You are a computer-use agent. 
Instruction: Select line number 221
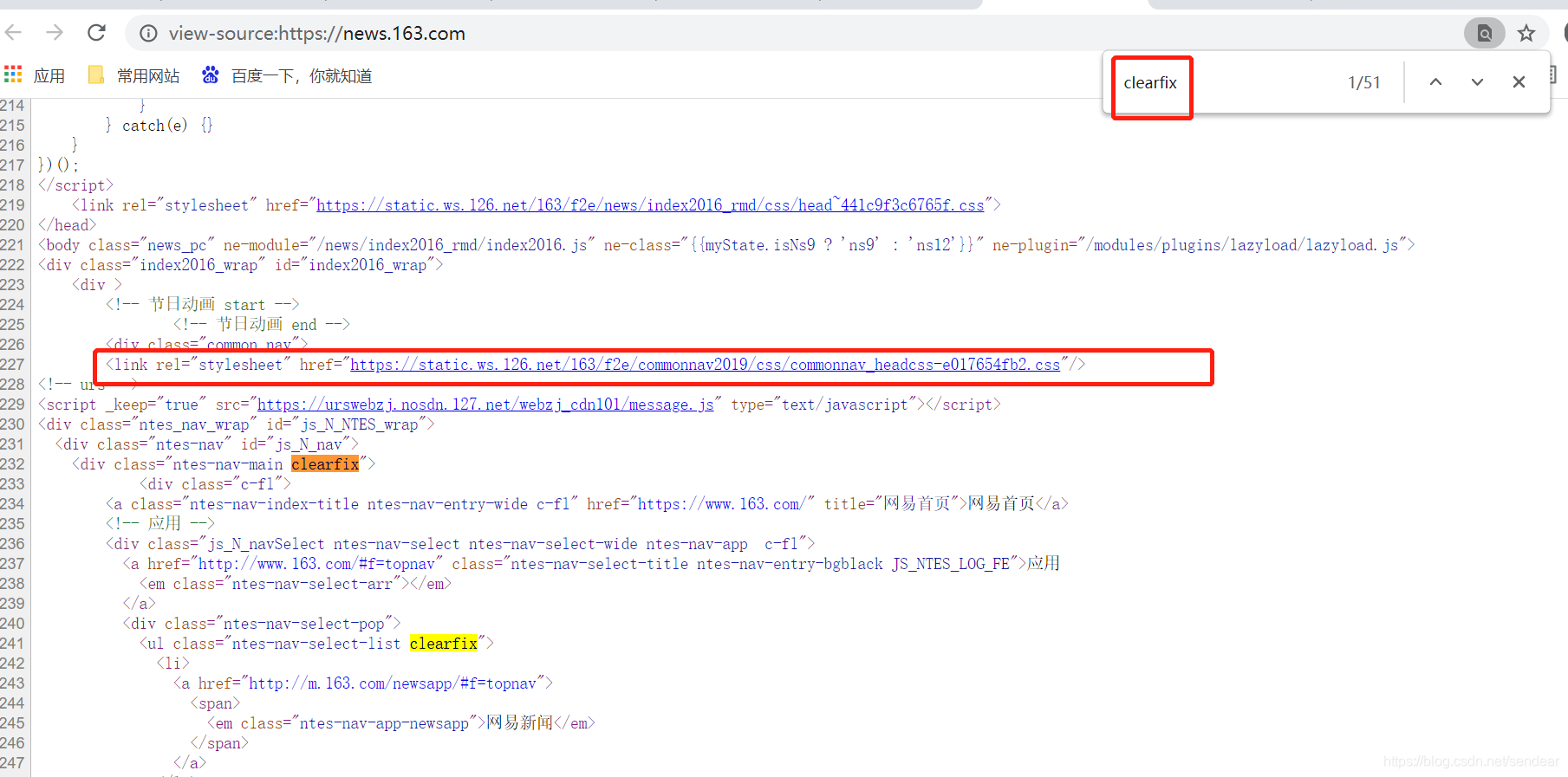[13, 245]
